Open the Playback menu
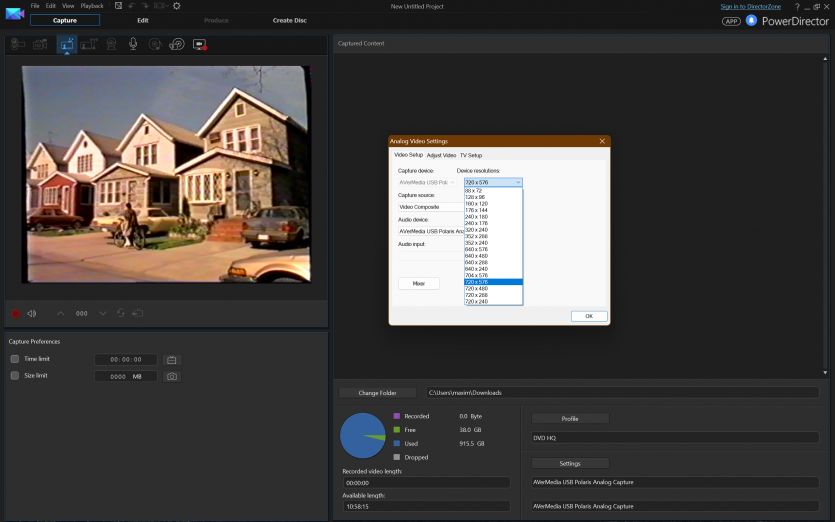The width and height of the screenshot is (835, 522). click(x=92, y=6)
